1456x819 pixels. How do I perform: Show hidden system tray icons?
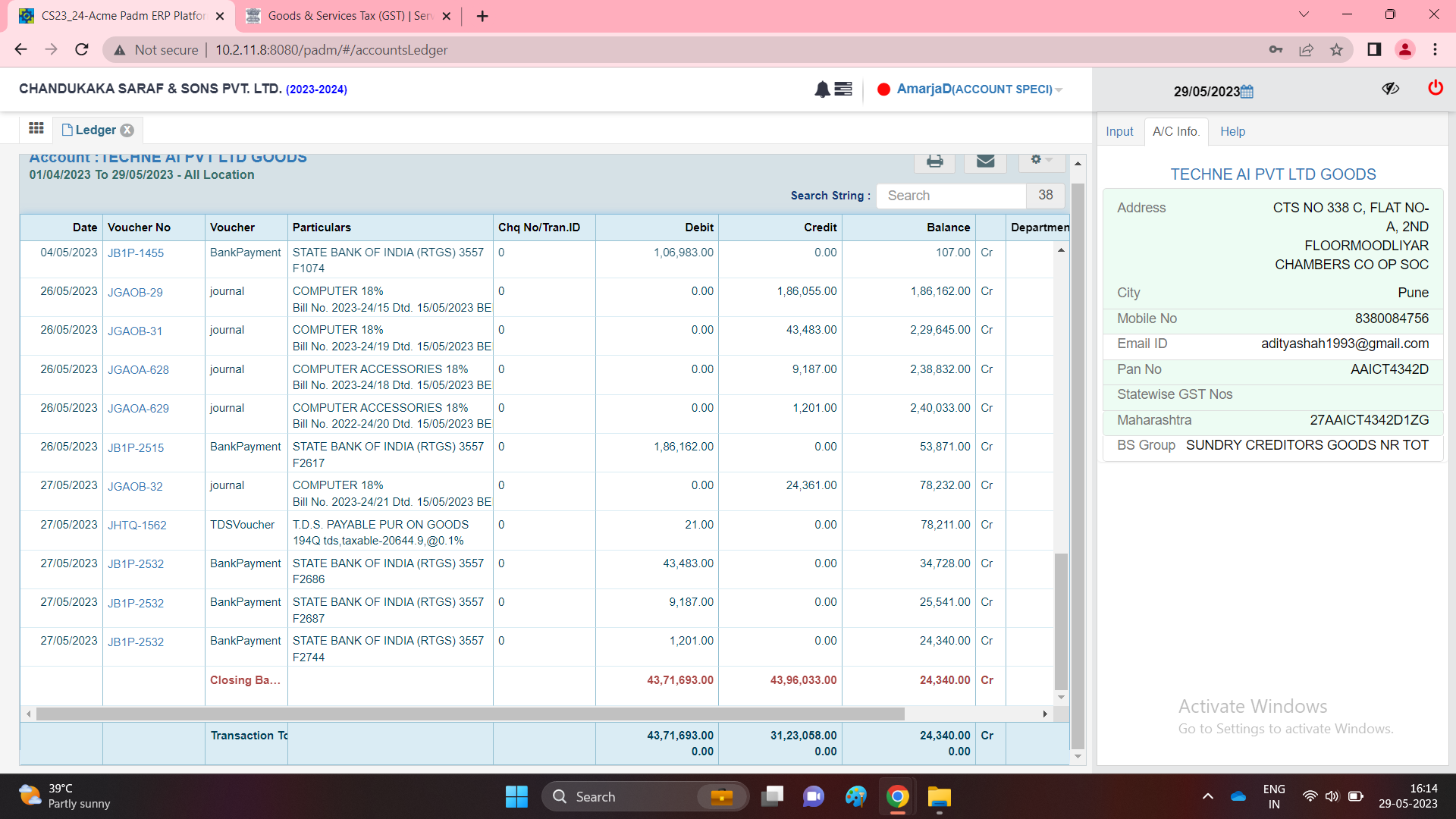click(x=1208, y=796)
